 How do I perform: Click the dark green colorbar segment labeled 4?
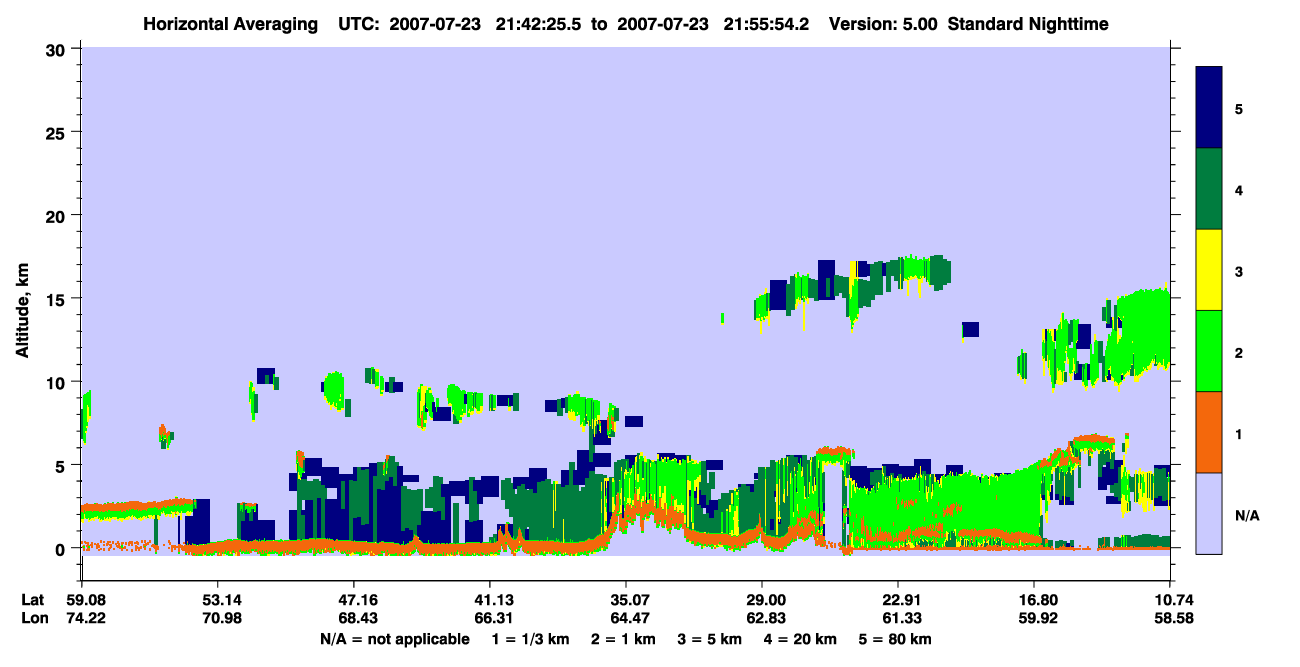tap(1209, 189)
